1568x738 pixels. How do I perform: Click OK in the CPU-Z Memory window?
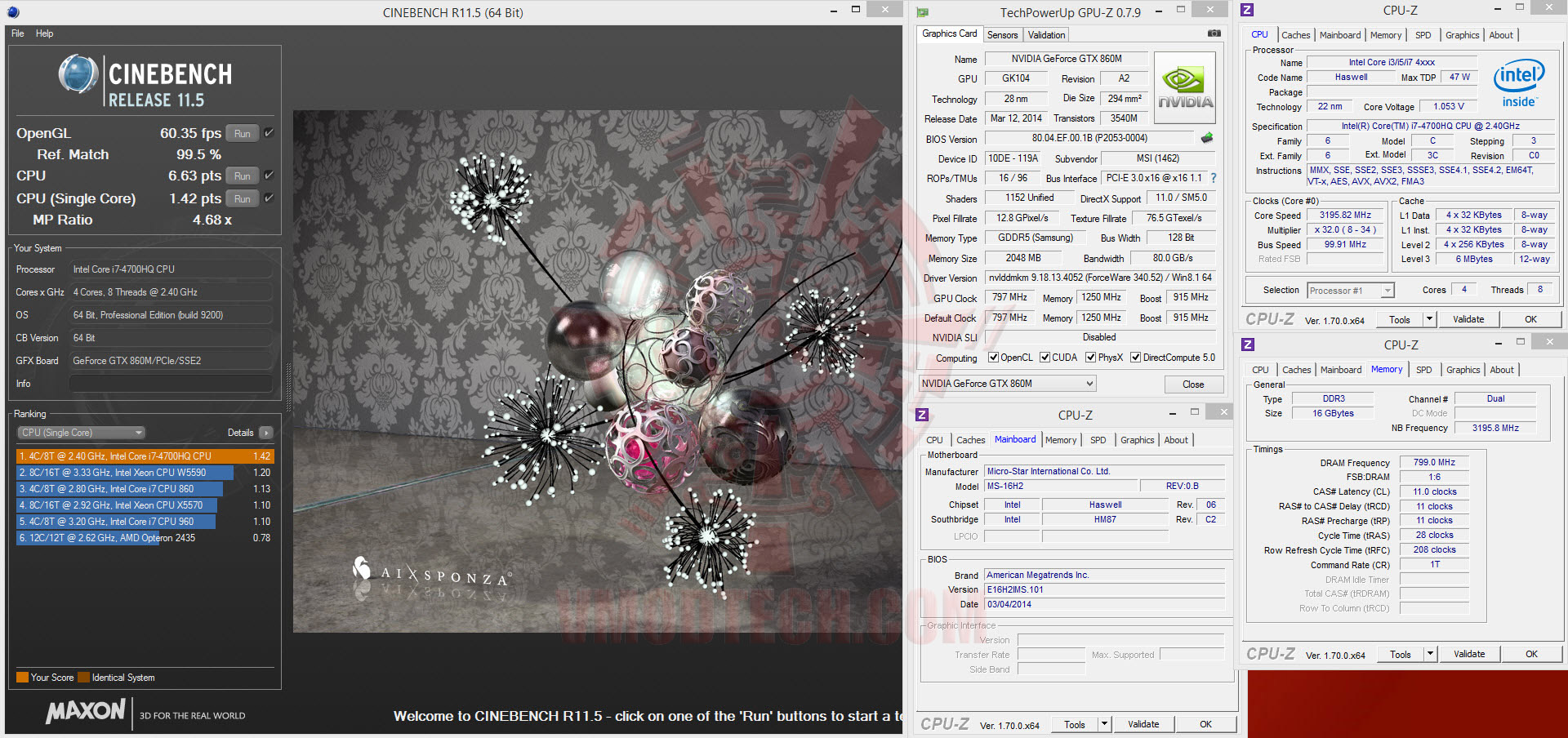tap(1531, 654)
